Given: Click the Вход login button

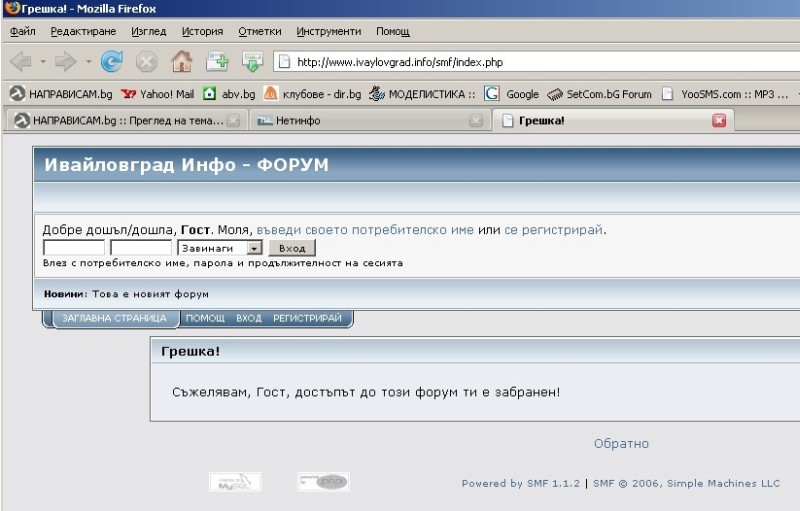Looking at the screenshot, I should (x=292, y=248).
